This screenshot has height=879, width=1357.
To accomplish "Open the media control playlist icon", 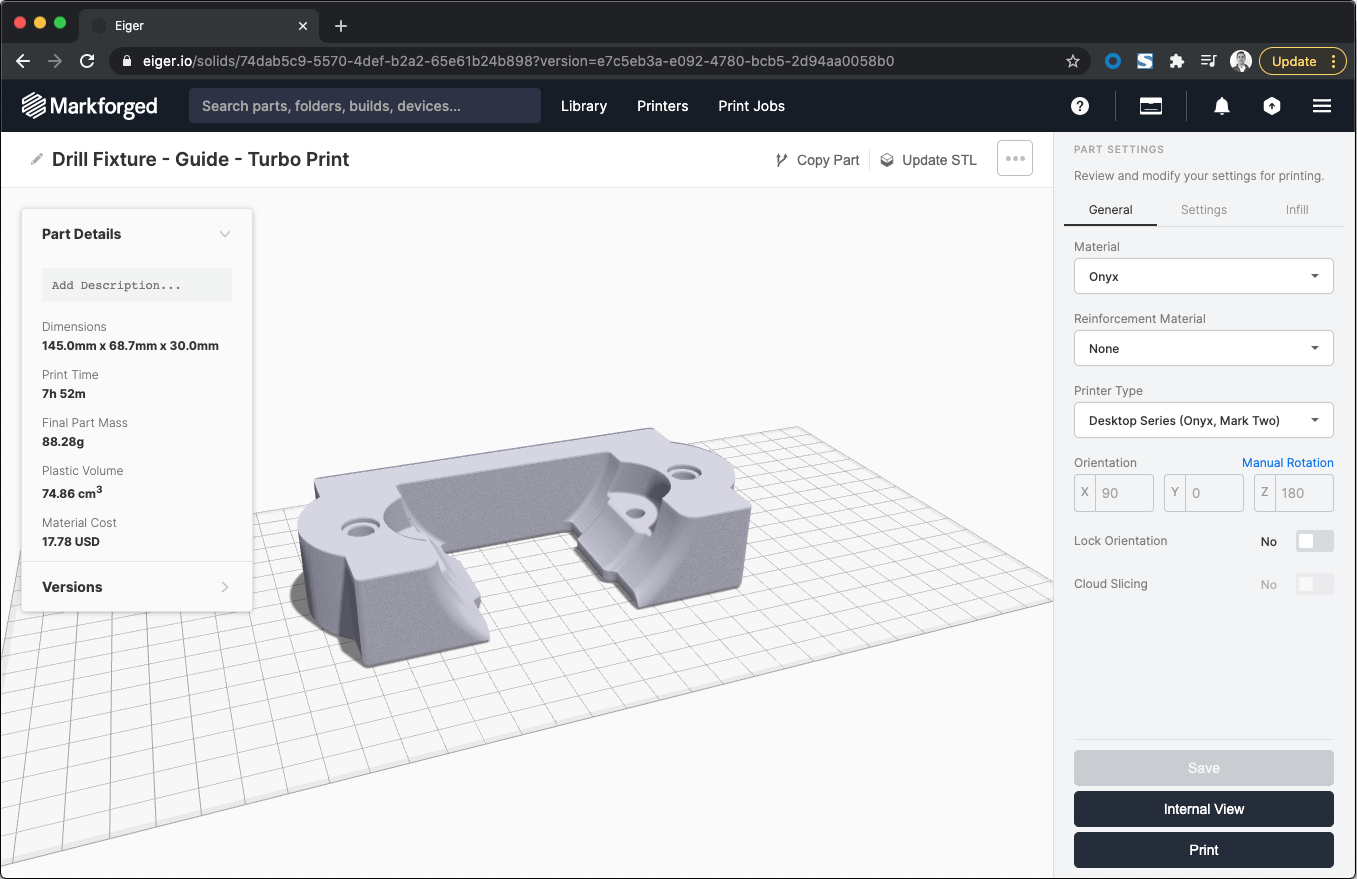I will [1209, 61].
